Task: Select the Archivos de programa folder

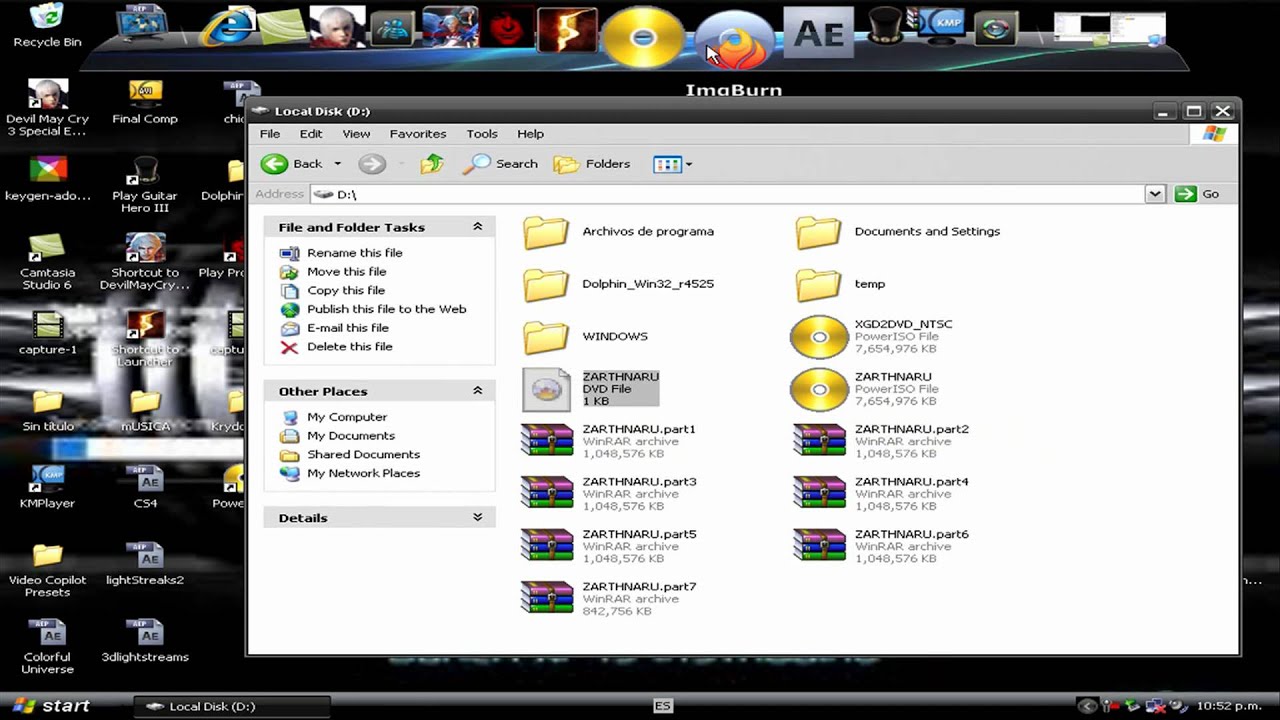Action: pos(618,232)
